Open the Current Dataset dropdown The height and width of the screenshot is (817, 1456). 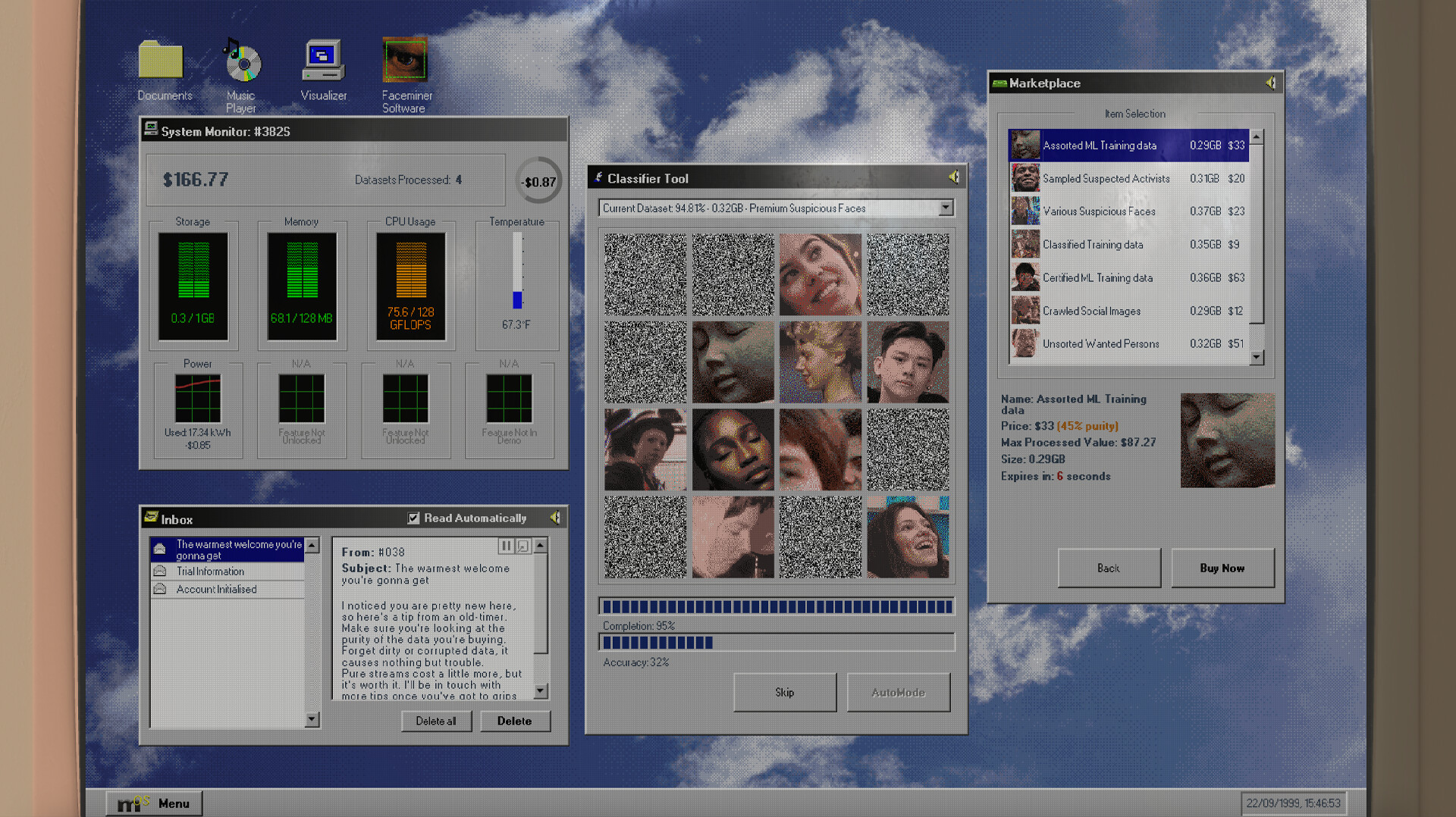click(946, 208)
